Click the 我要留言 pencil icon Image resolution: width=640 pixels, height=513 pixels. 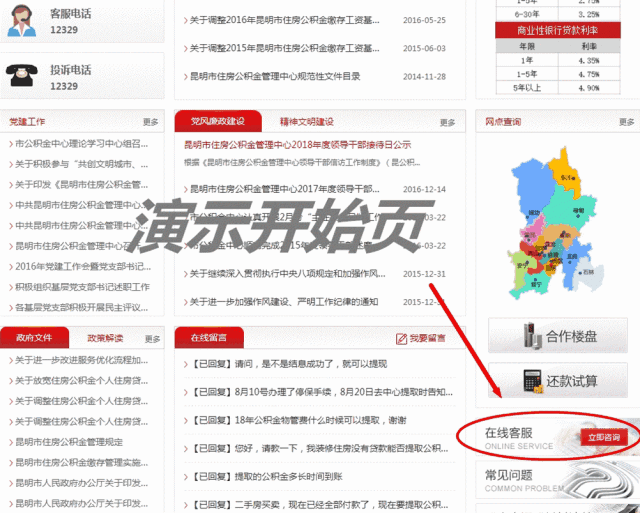(401, 338)
